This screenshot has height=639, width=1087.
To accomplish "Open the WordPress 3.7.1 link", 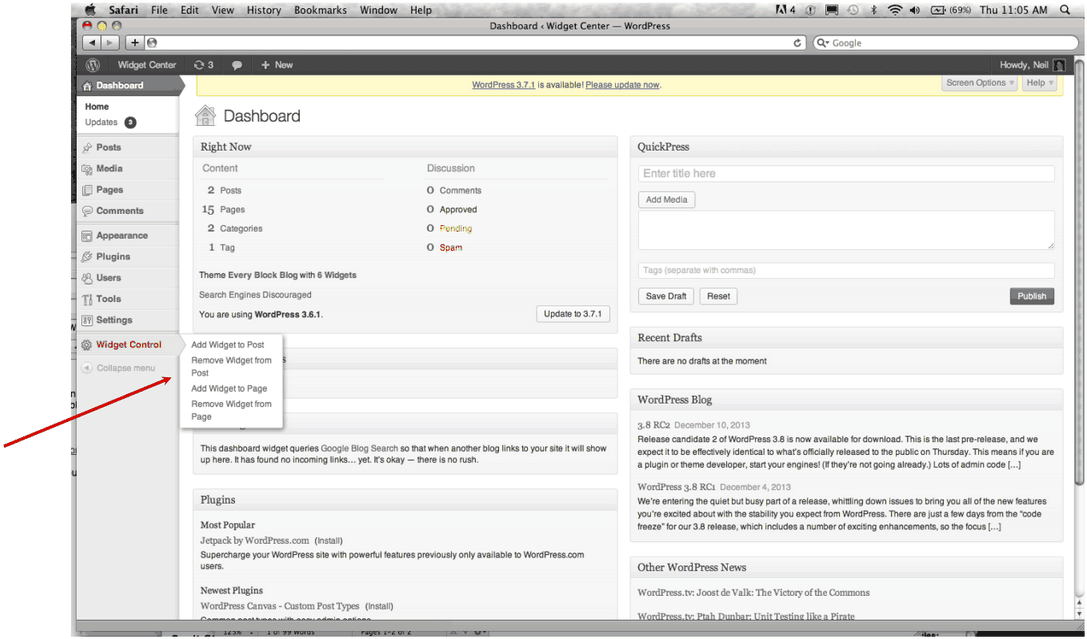I will 503,85.
